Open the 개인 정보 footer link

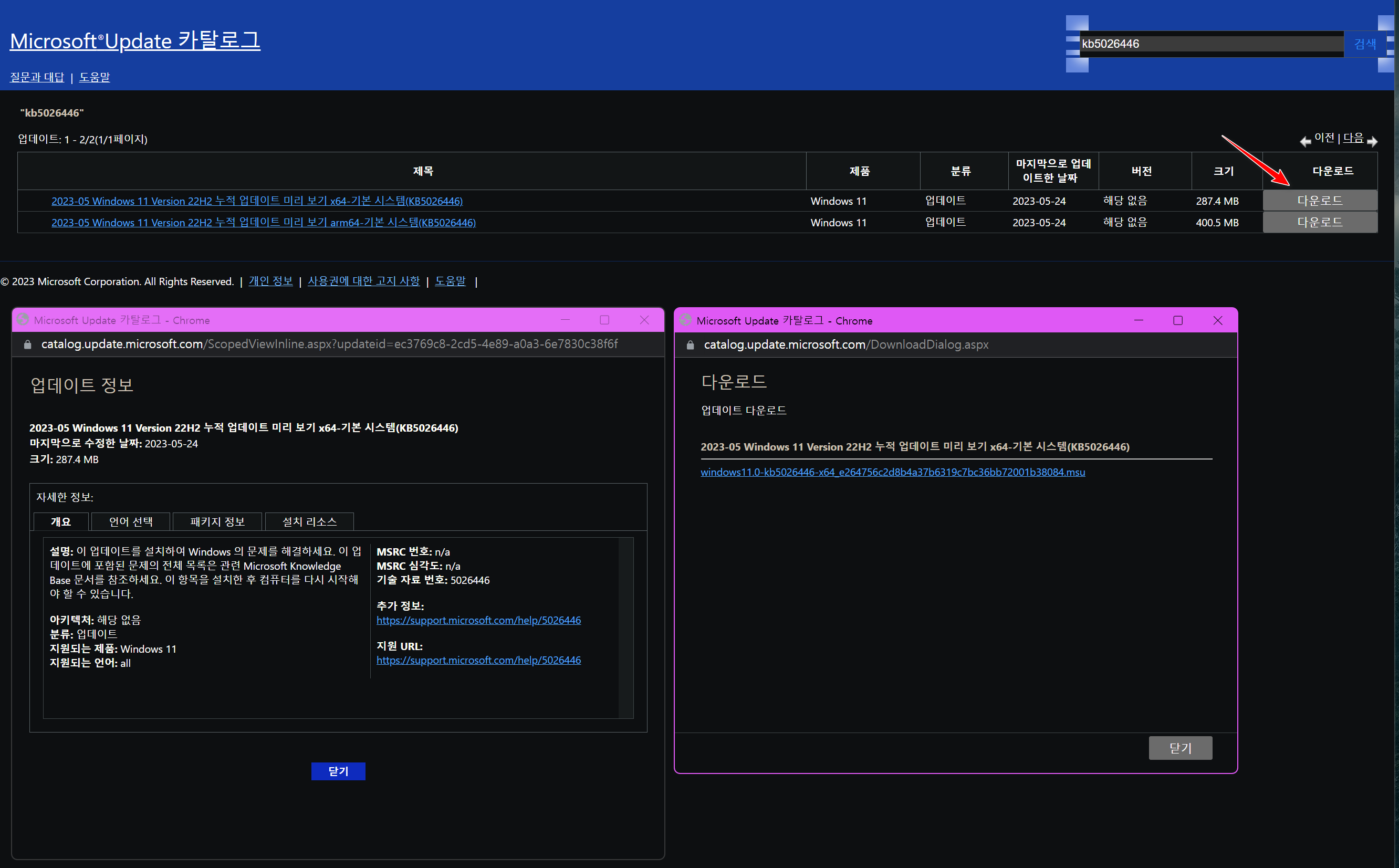[x=270, y=281]
